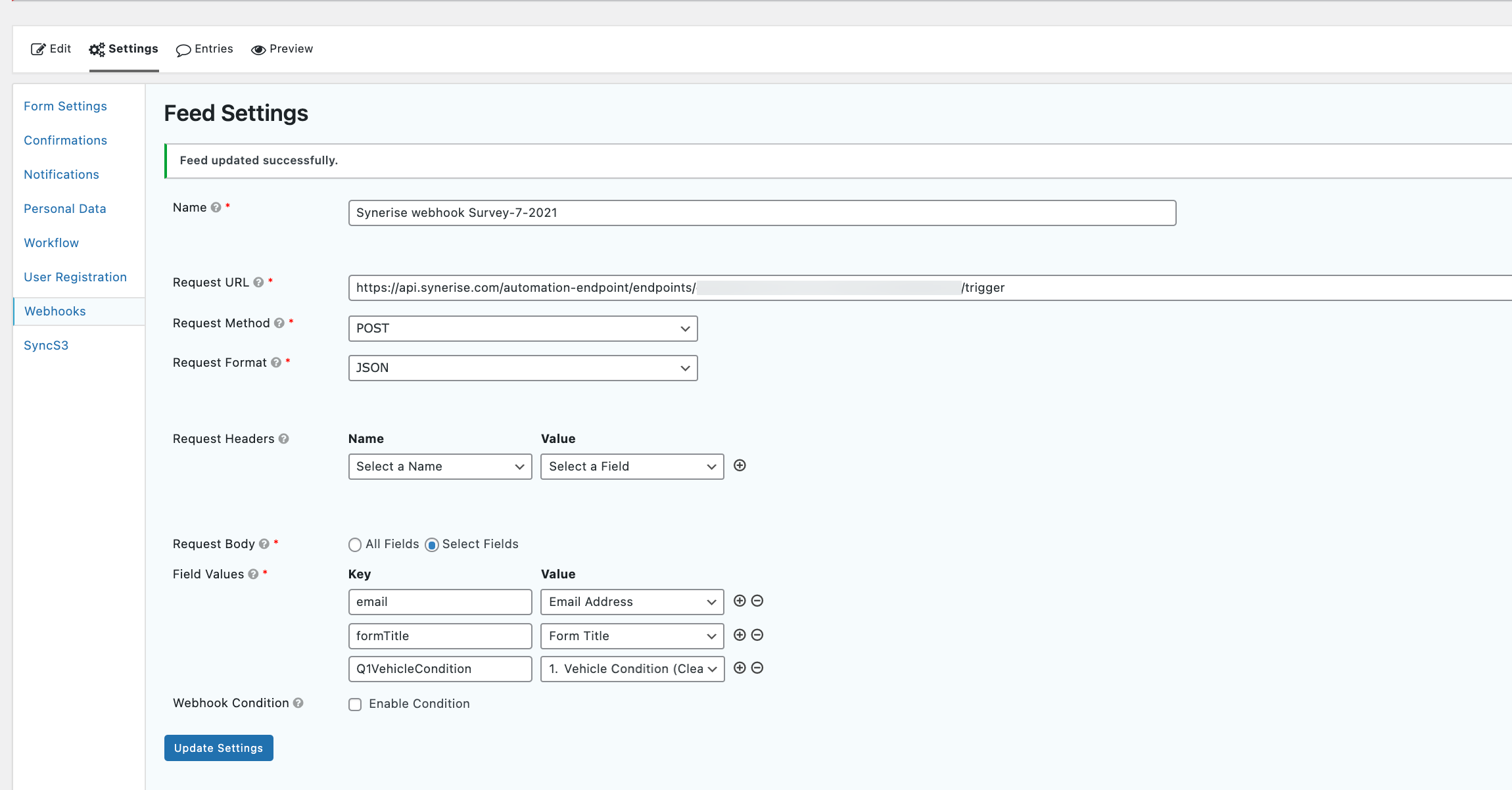
Task: Click the Field Values help icon
Action: [x=253, y=574]
